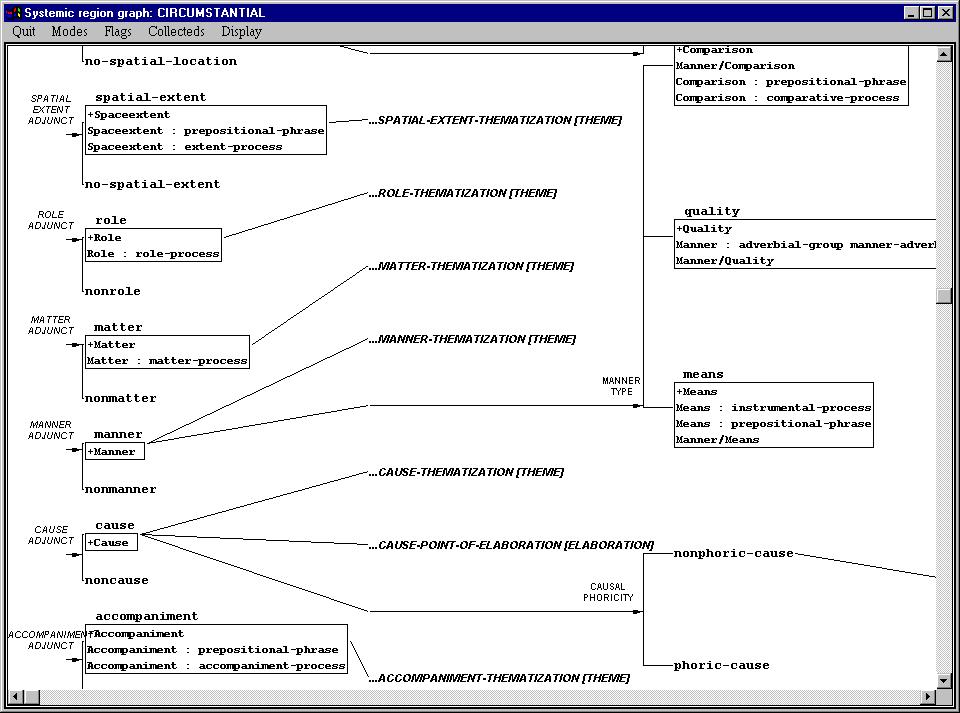The width and height of the screenshot is (960, 713).
Task: Click the 'Matter : matter-process' realization
Action: click(167, 360)
